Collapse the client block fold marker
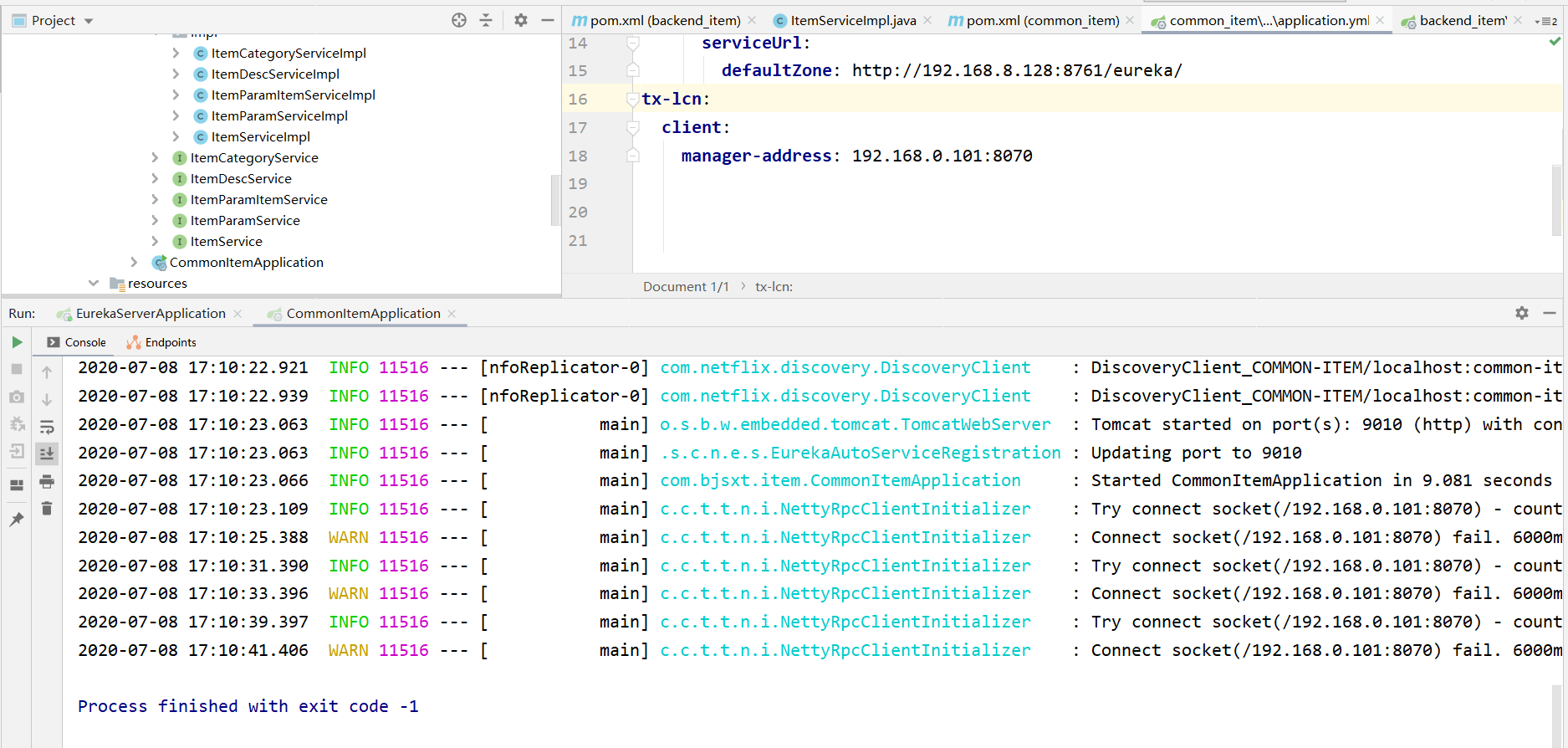Image resolution: width=1568 pixels, height=748 pixels. (633, 127)
